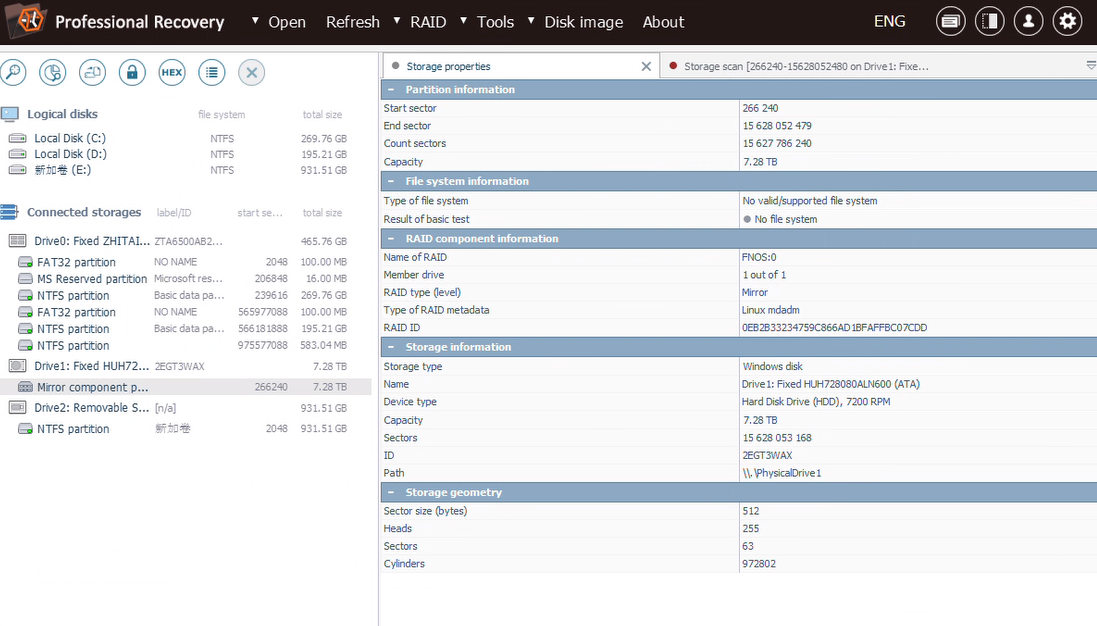The width and height of the screenshot is (1097, 626).
Task: Collapse the Storage information section
Action: click(391, 347)
